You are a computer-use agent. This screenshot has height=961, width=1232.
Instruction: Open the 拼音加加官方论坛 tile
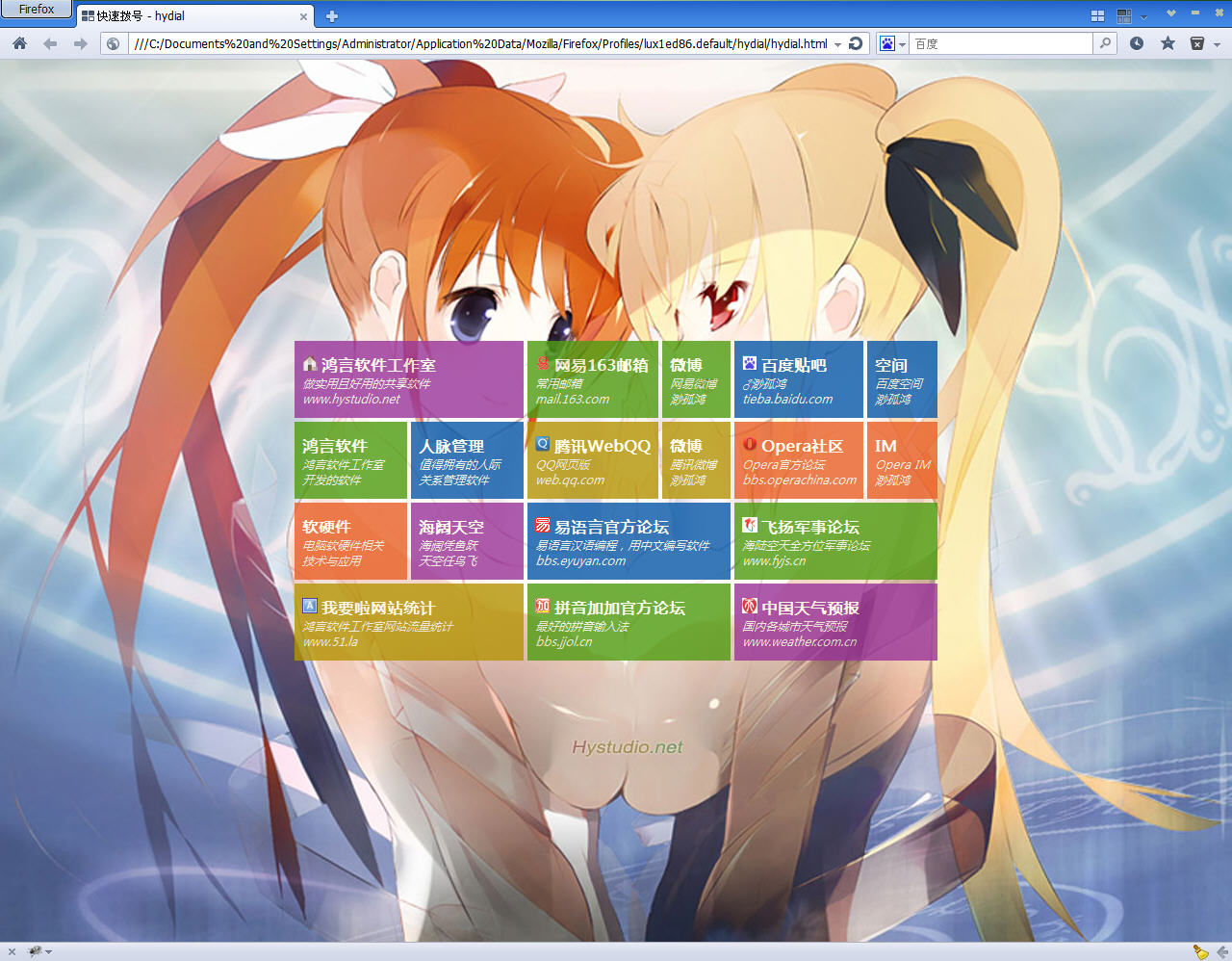[x=629, y=622]
